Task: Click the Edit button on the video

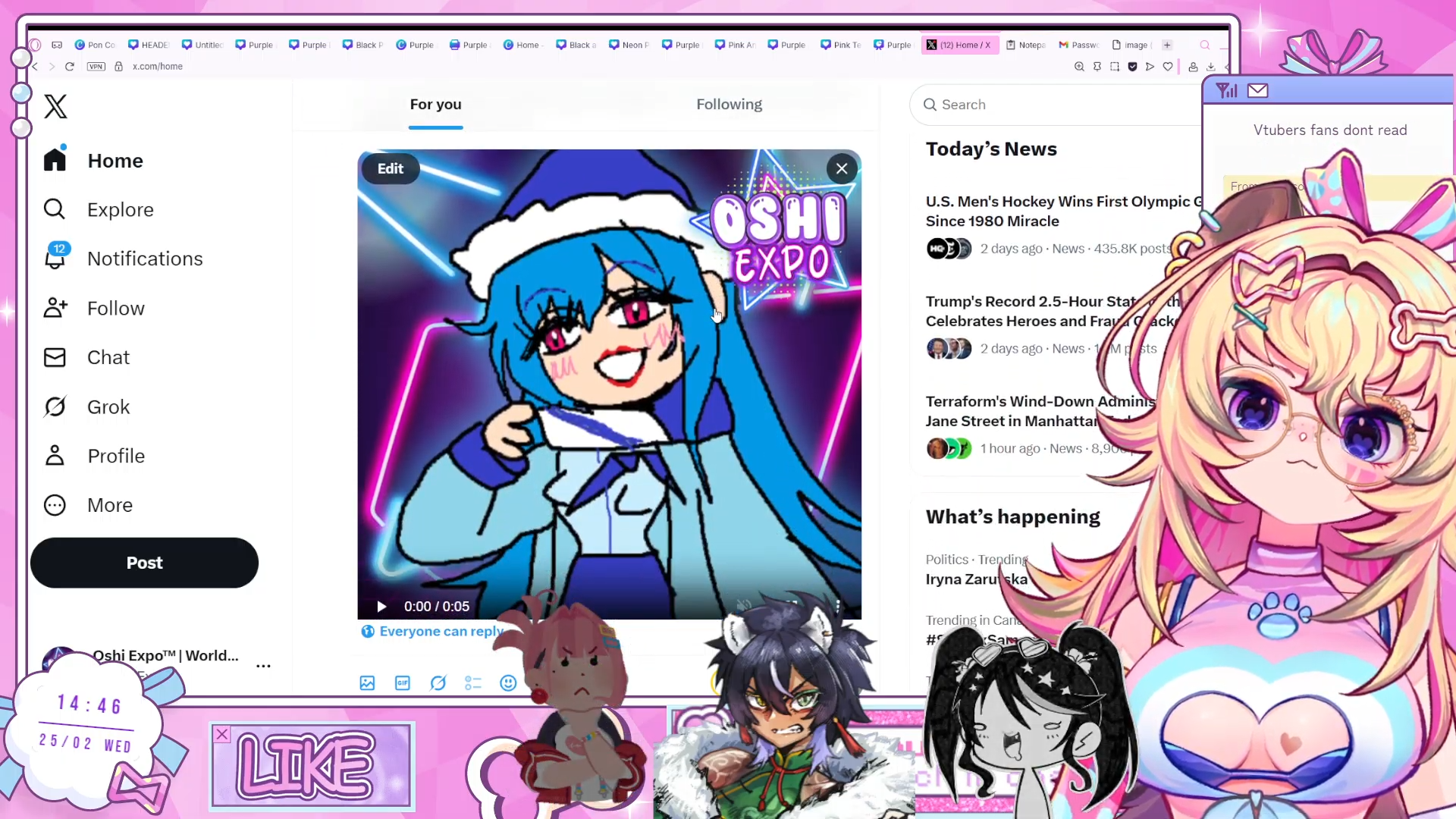Action: 391,168
